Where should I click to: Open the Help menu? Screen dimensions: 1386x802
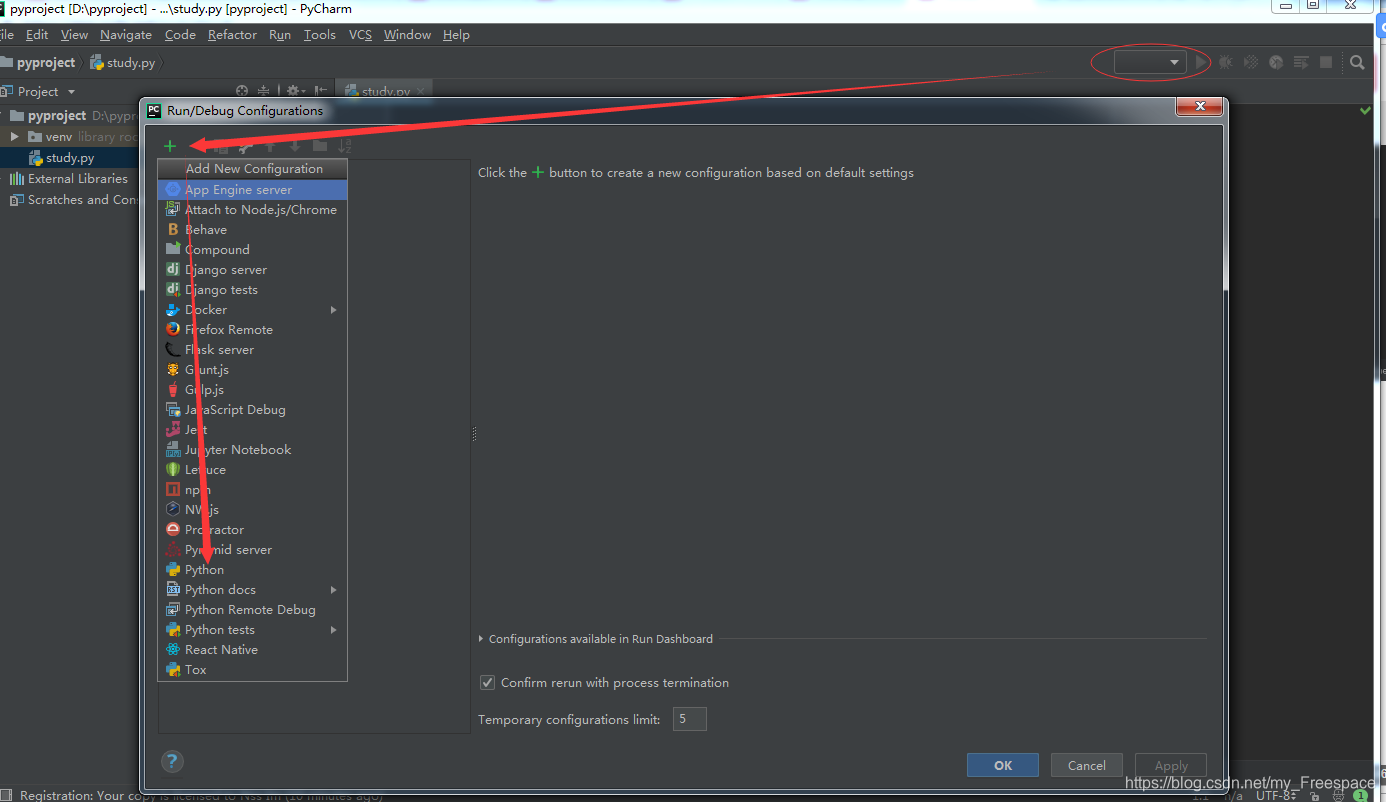point(456,34)
